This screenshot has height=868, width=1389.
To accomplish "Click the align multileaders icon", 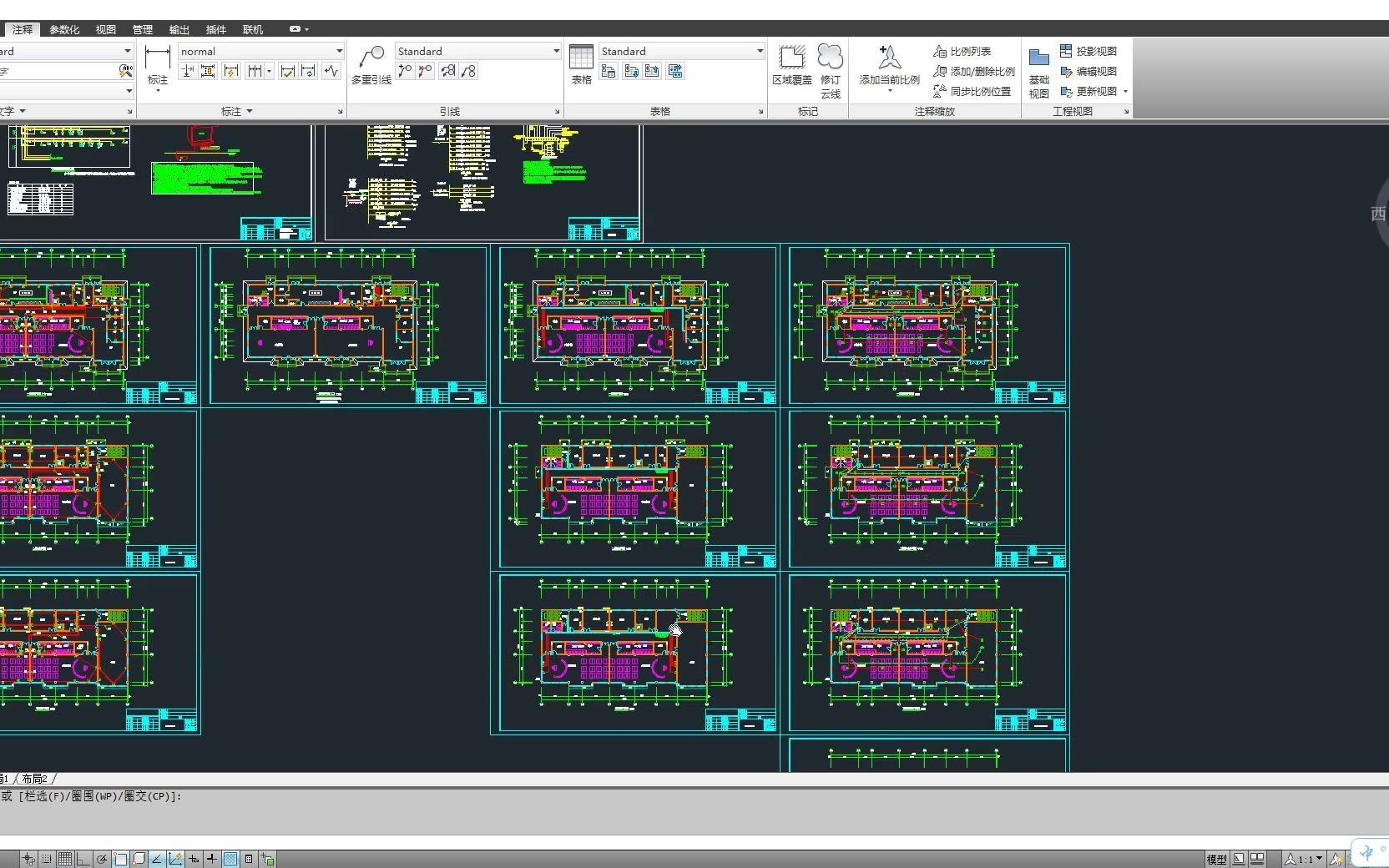I will (x=448, y=71).
